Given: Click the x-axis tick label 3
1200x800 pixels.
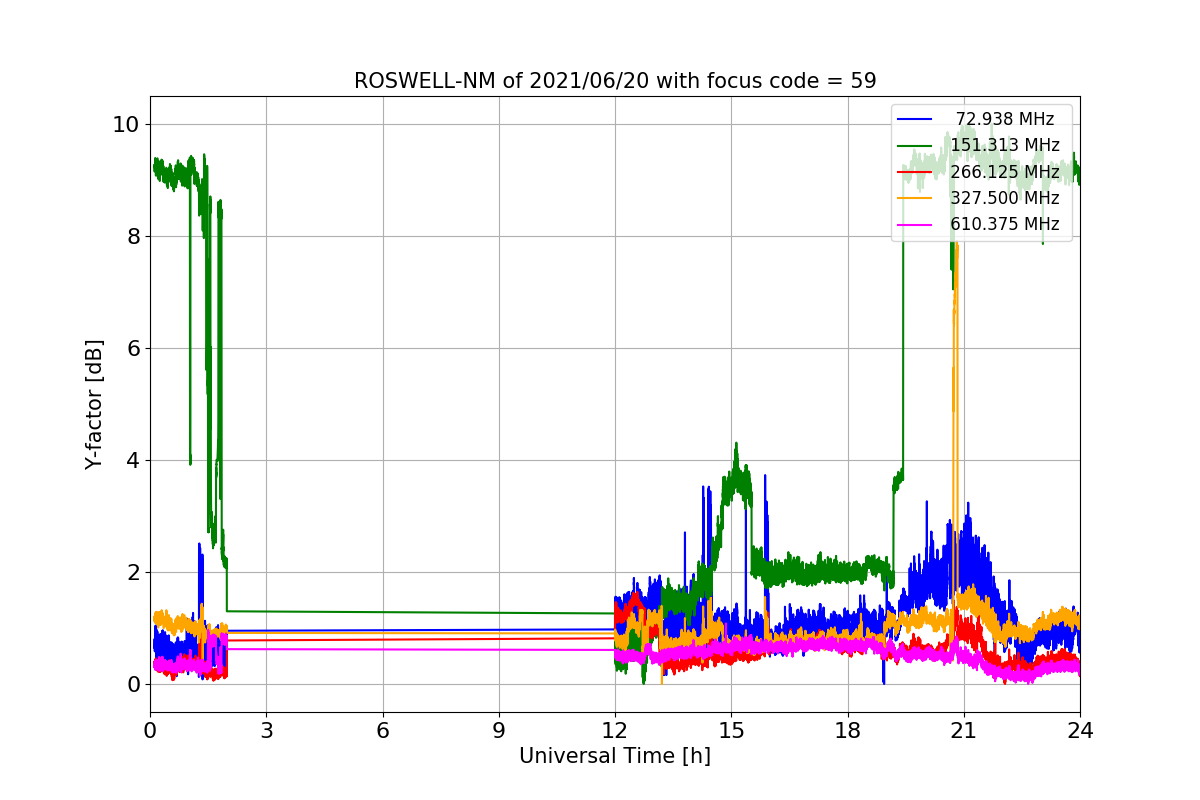Looking at the screenshot, I should coord(266,731).
